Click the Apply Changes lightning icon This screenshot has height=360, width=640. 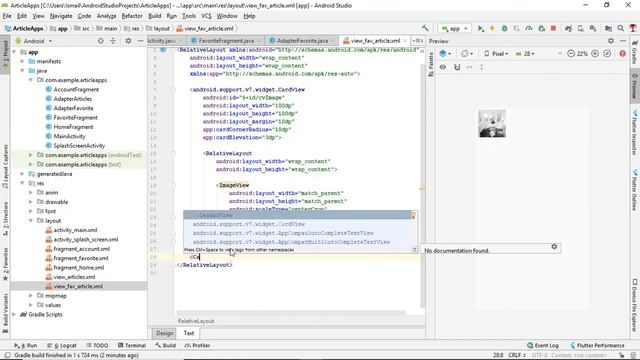pos(492,29)
